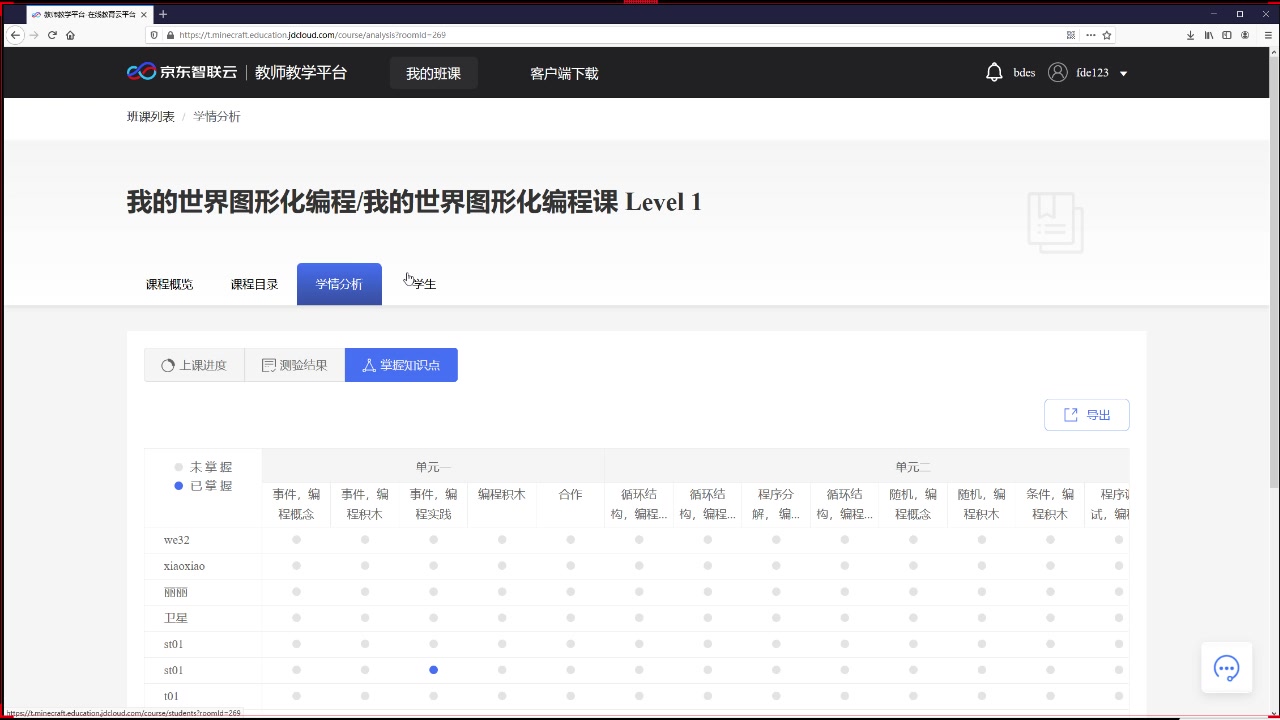
Task: Open the downloads arrow icon
Action: click(x=1191, y=35)
